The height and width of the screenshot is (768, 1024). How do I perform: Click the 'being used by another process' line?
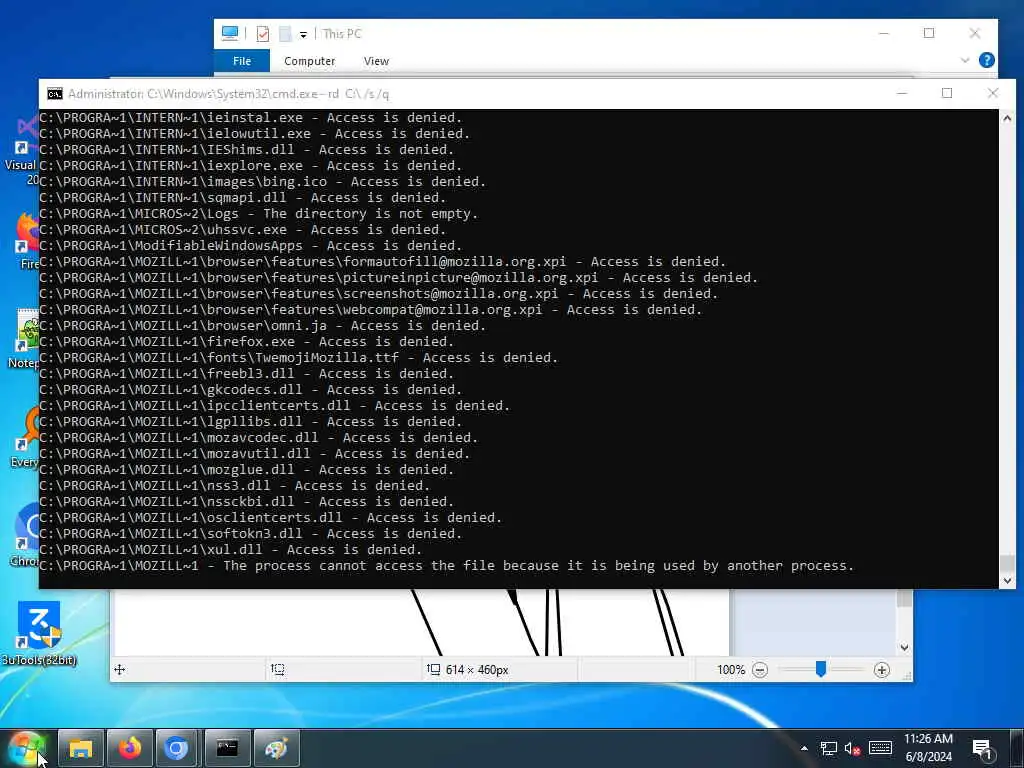pyautogui.click(x=447, y=566)
